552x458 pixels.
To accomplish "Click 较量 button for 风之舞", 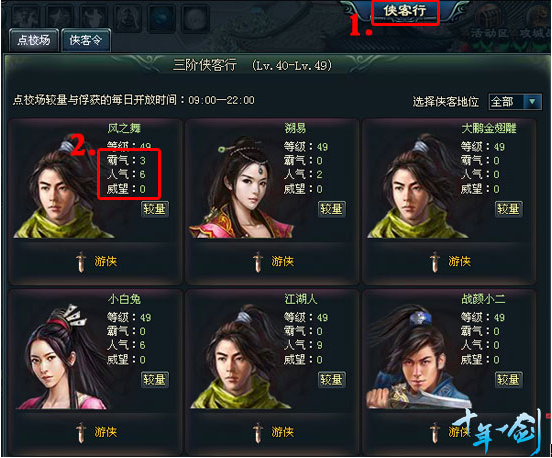I will pyautogui.click(x=155, y=209).
